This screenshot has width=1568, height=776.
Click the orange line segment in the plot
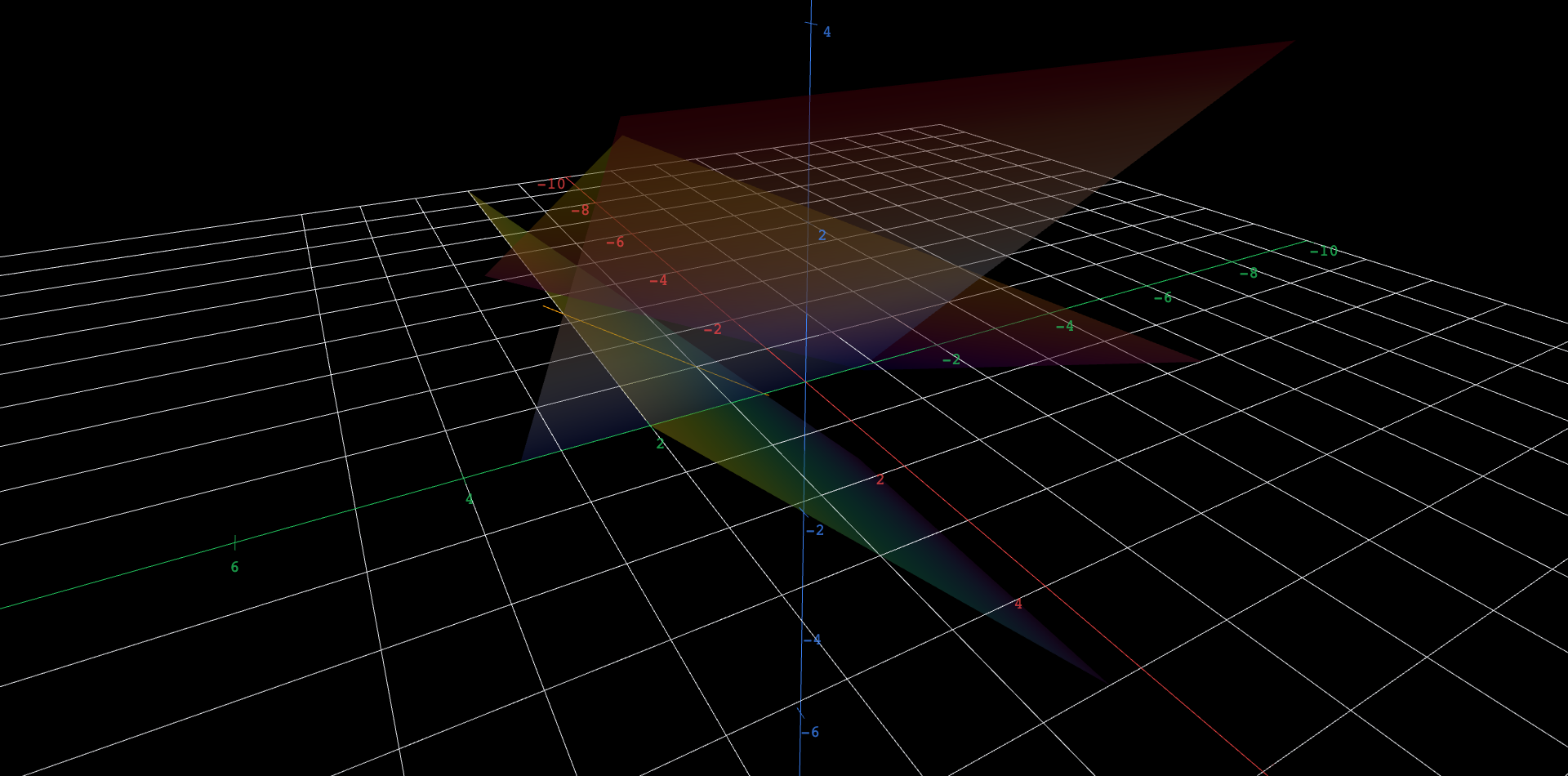pyautogui.click(x=656, y=350)
